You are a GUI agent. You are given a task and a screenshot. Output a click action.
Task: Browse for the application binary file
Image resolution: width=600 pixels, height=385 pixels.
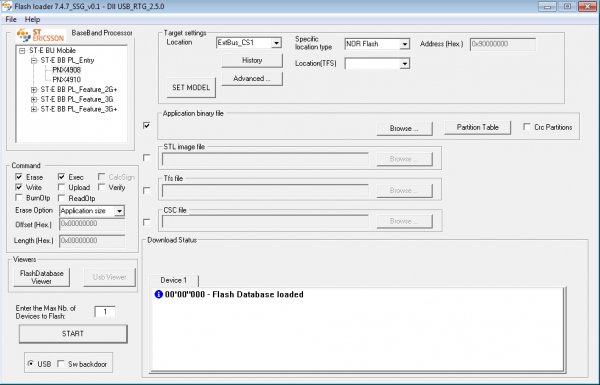pos(404,129)
